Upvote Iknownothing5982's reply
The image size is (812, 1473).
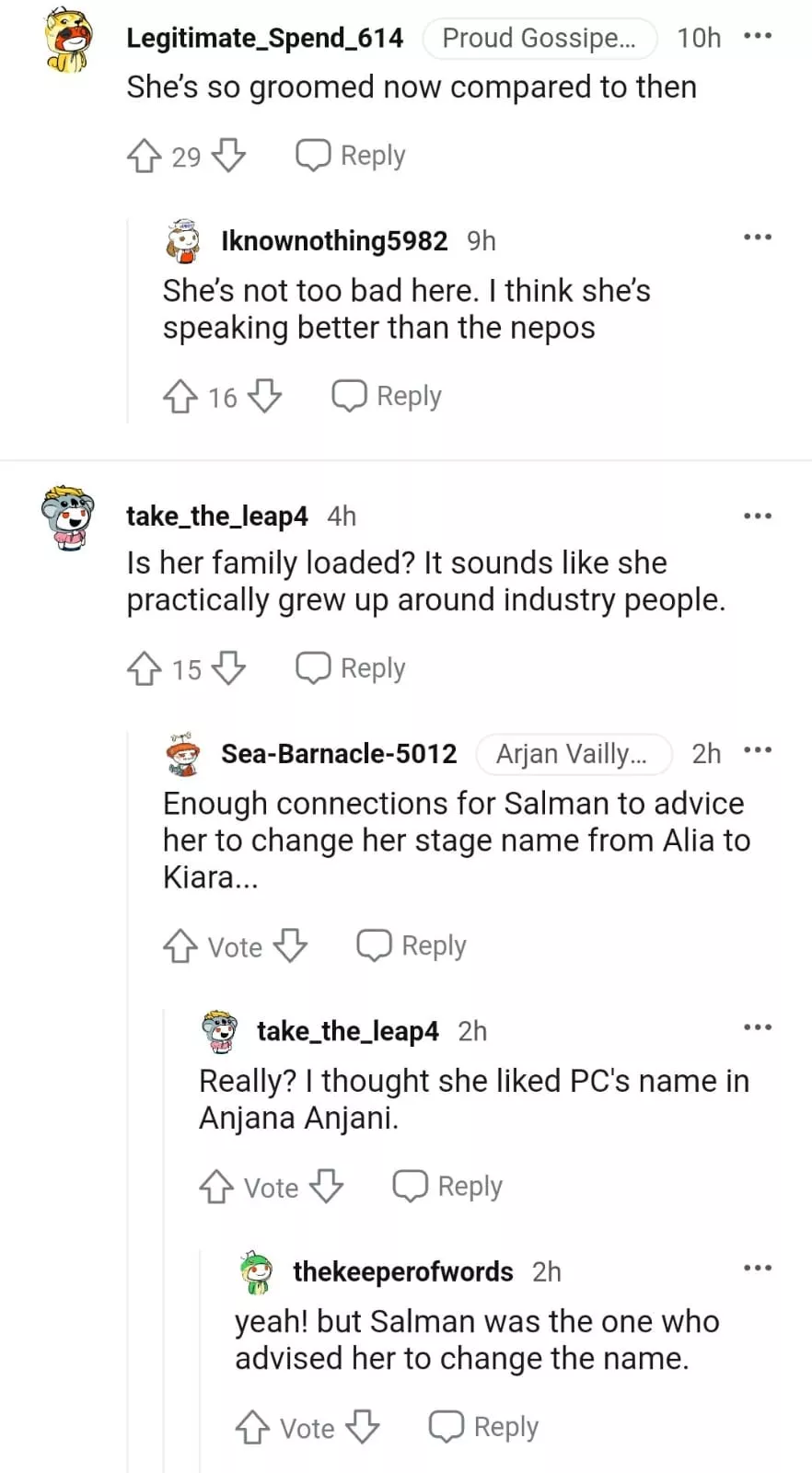pyautogui.click(x=180, y=397)
